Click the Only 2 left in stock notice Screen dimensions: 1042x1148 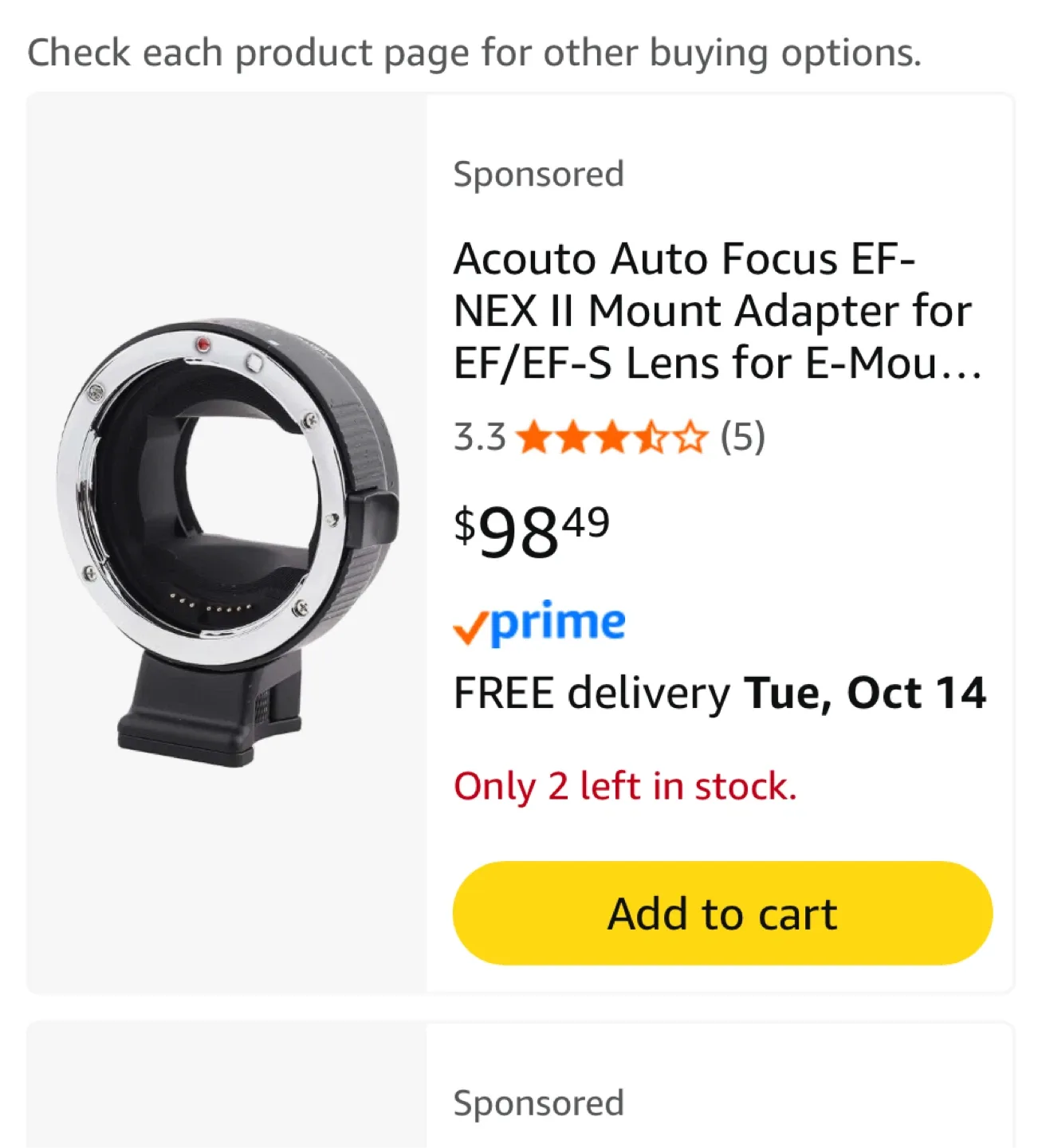625,786
